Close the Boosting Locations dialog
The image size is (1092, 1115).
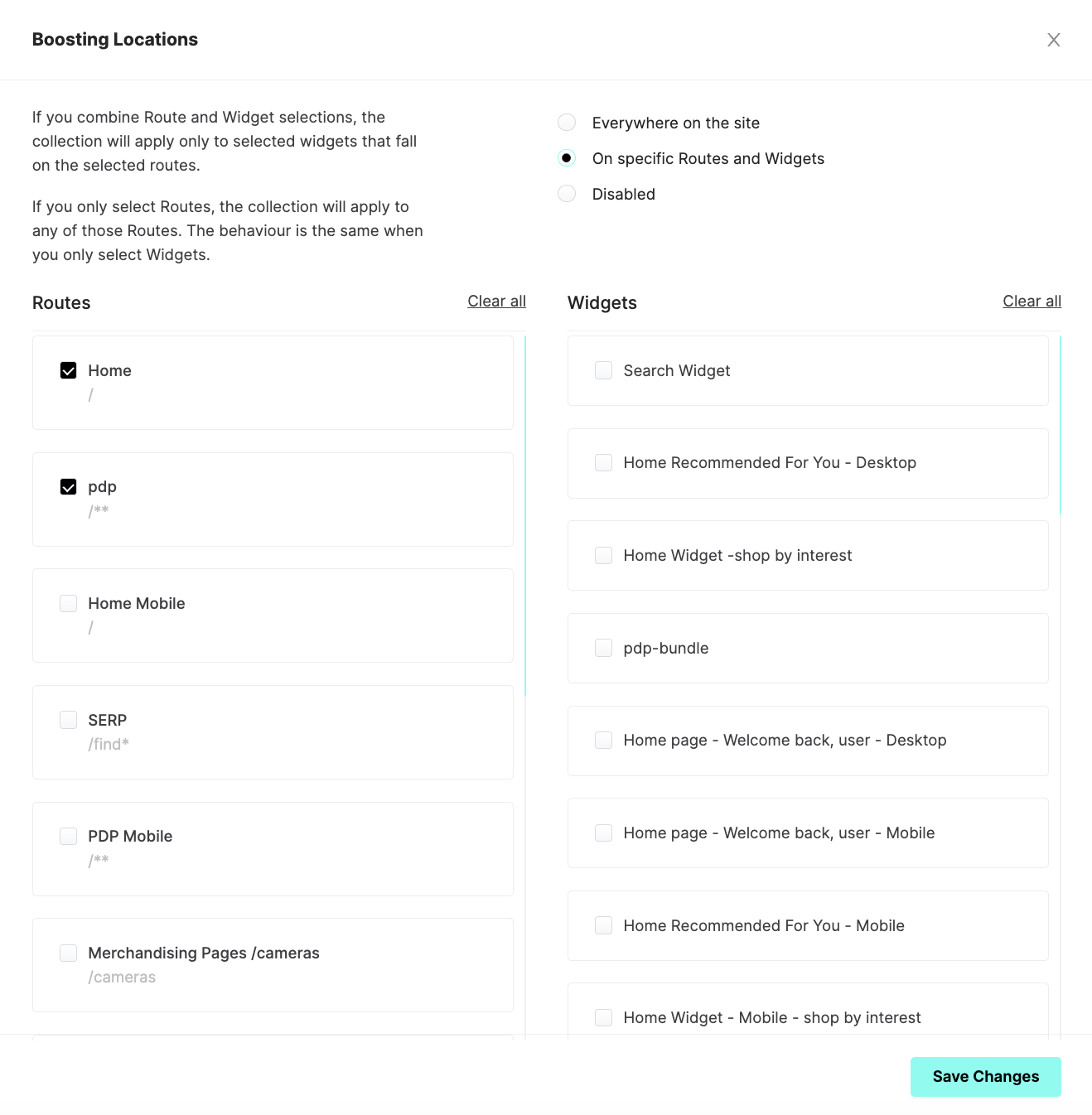[x=1053, y=40]
